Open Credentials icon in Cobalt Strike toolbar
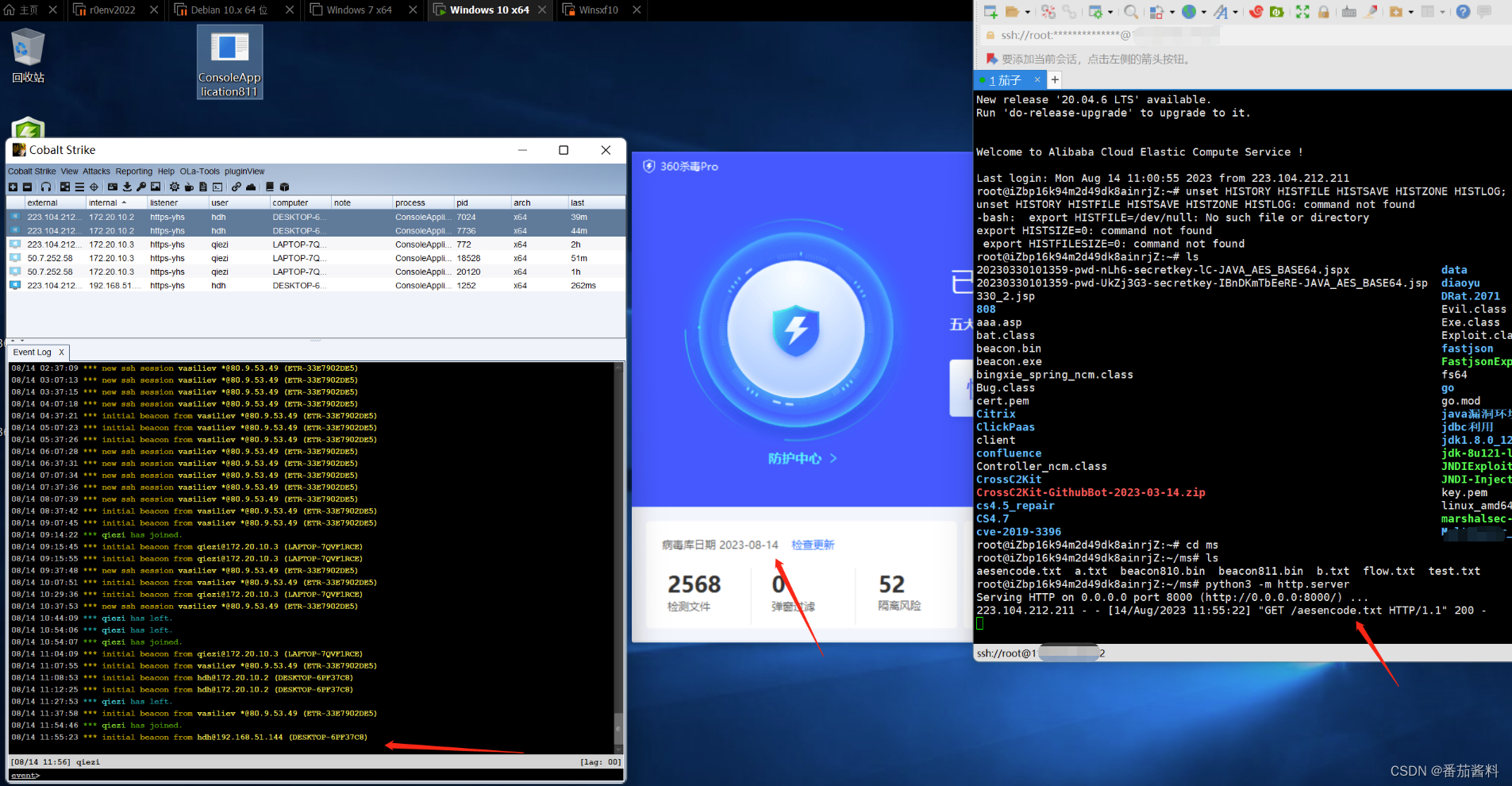Image resolution: width=1512 pixels, height=786 pixels. coord(113,187)
